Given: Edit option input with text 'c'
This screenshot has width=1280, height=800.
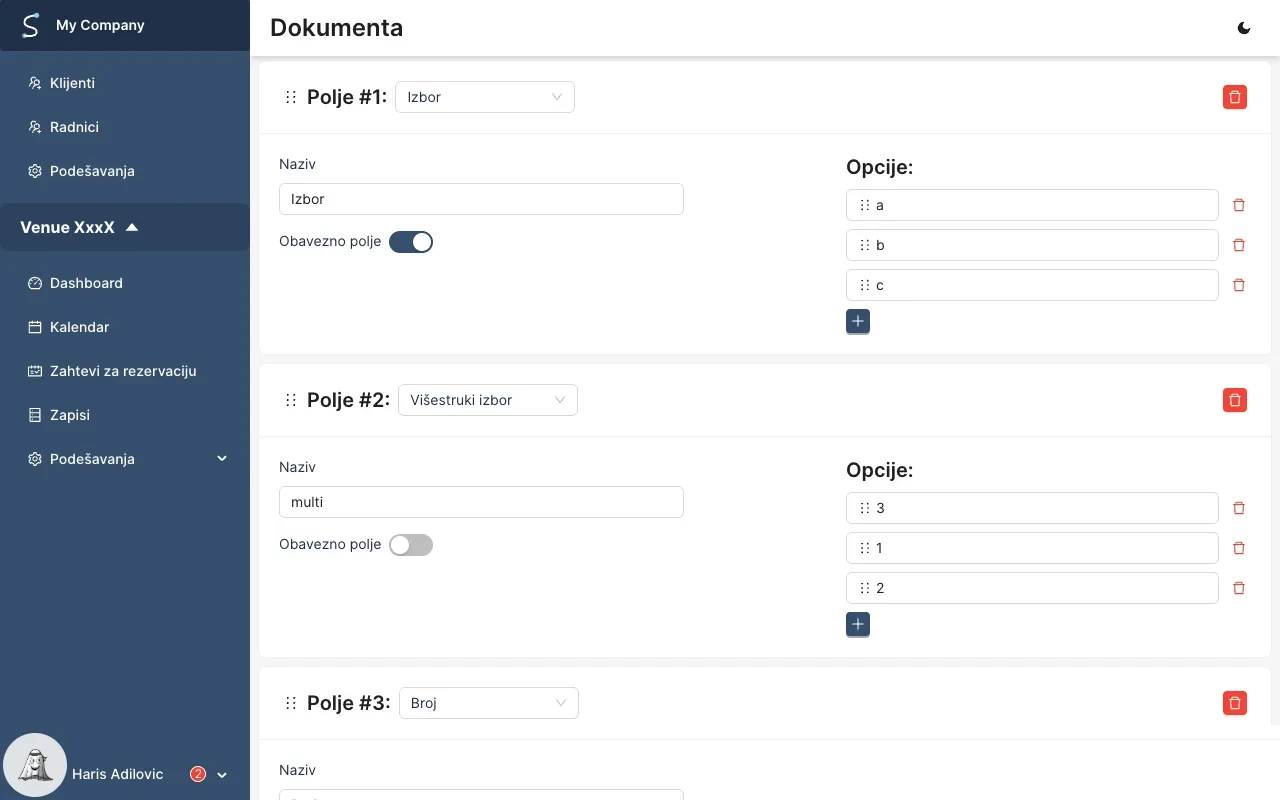Looking at the screenshot, I should [x=1032, y=285].
